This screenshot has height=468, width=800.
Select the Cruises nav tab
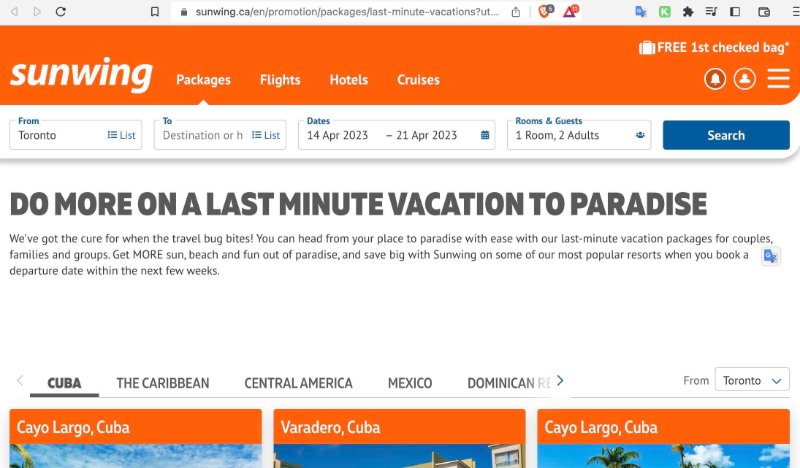coord(418,80)
